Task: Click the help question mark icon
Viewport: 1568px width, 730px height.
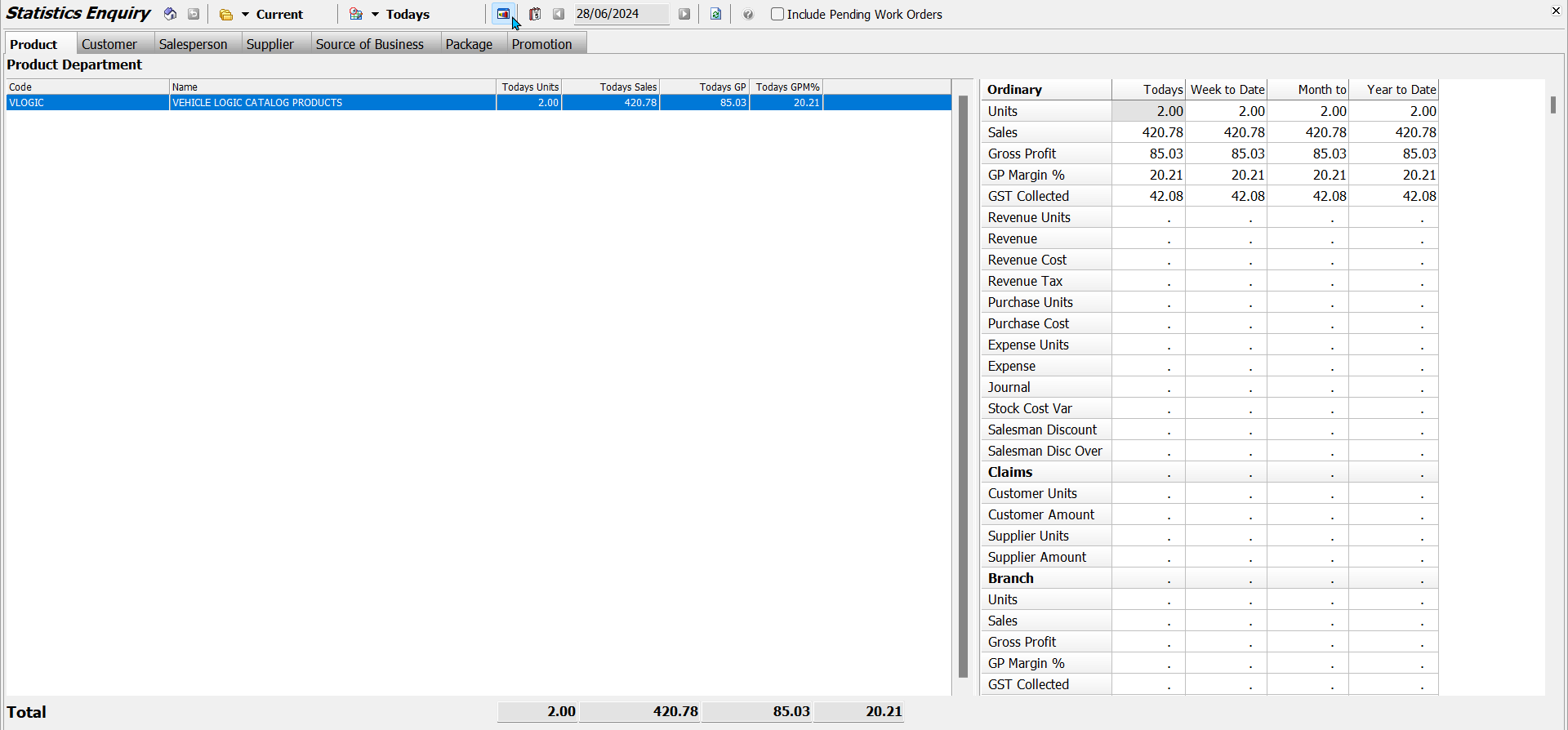Action: [748, 14]
